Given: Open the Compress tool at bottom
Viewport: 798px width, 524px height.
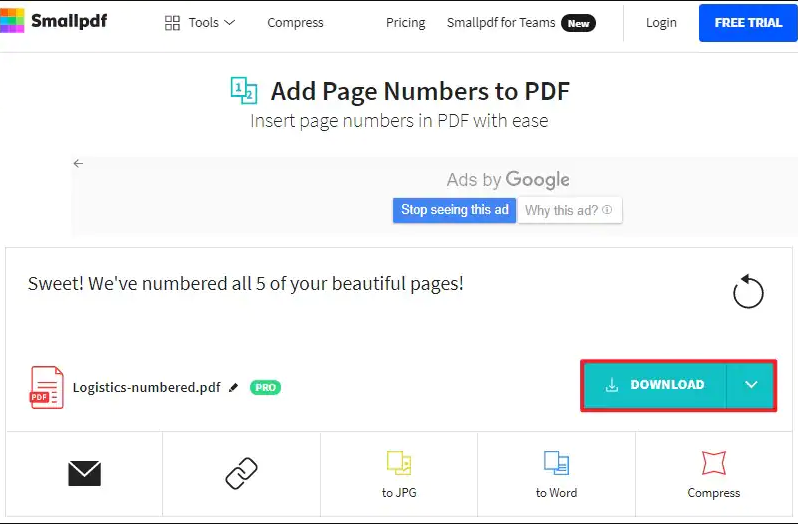Looking at the screenshot, I should click(x=714, y=474).
